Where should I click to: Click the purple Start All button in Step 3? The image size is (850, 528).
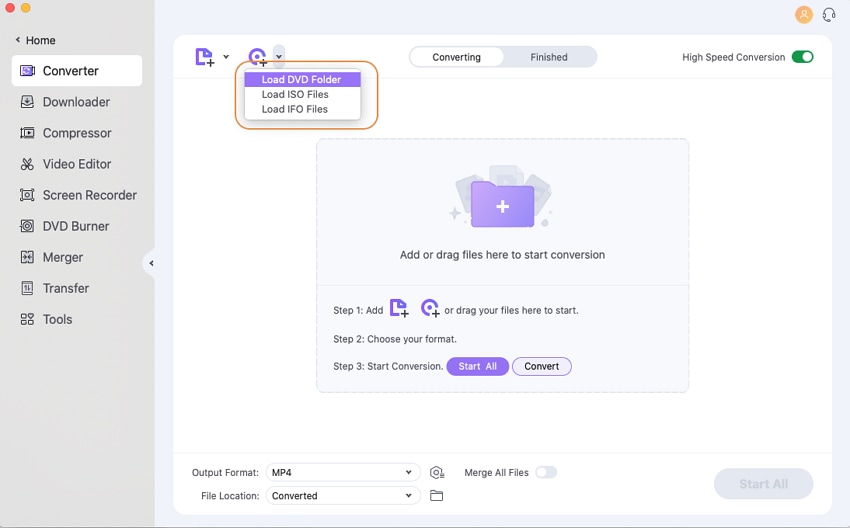click(x=477, y=367)
